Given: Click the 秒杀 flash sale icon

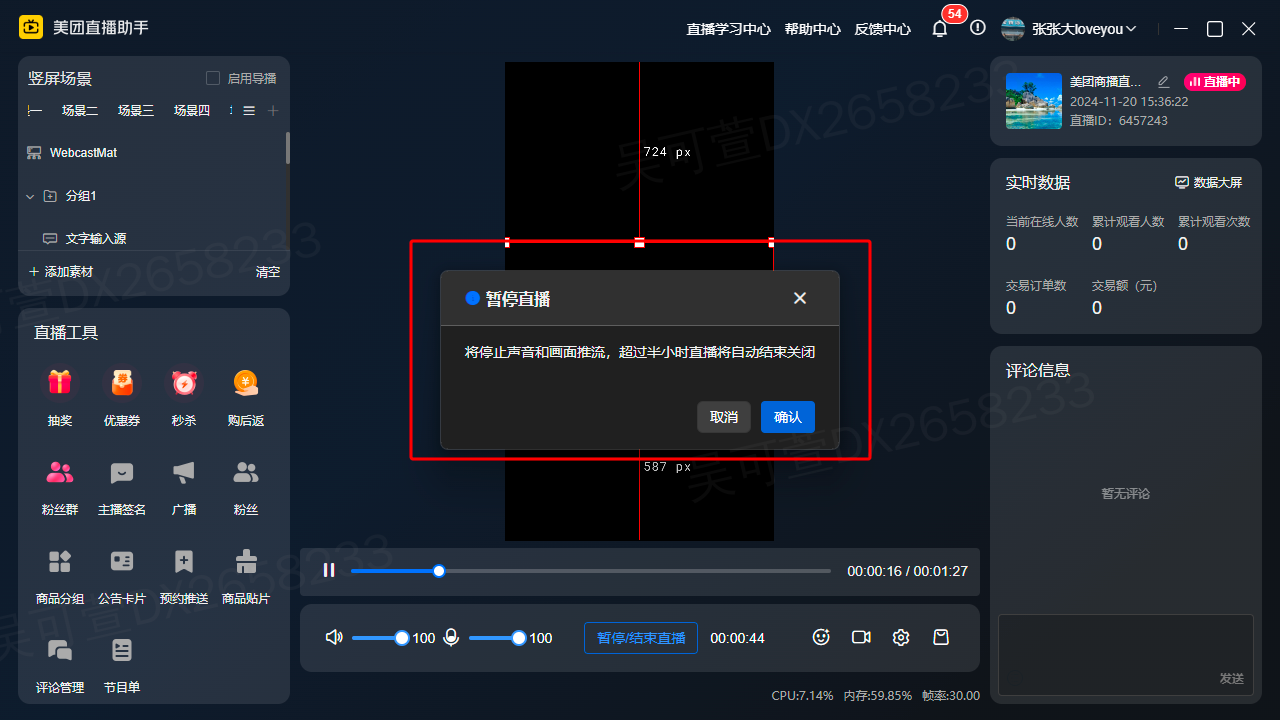Looking at the screenshot, I should (x=184, y=383).
